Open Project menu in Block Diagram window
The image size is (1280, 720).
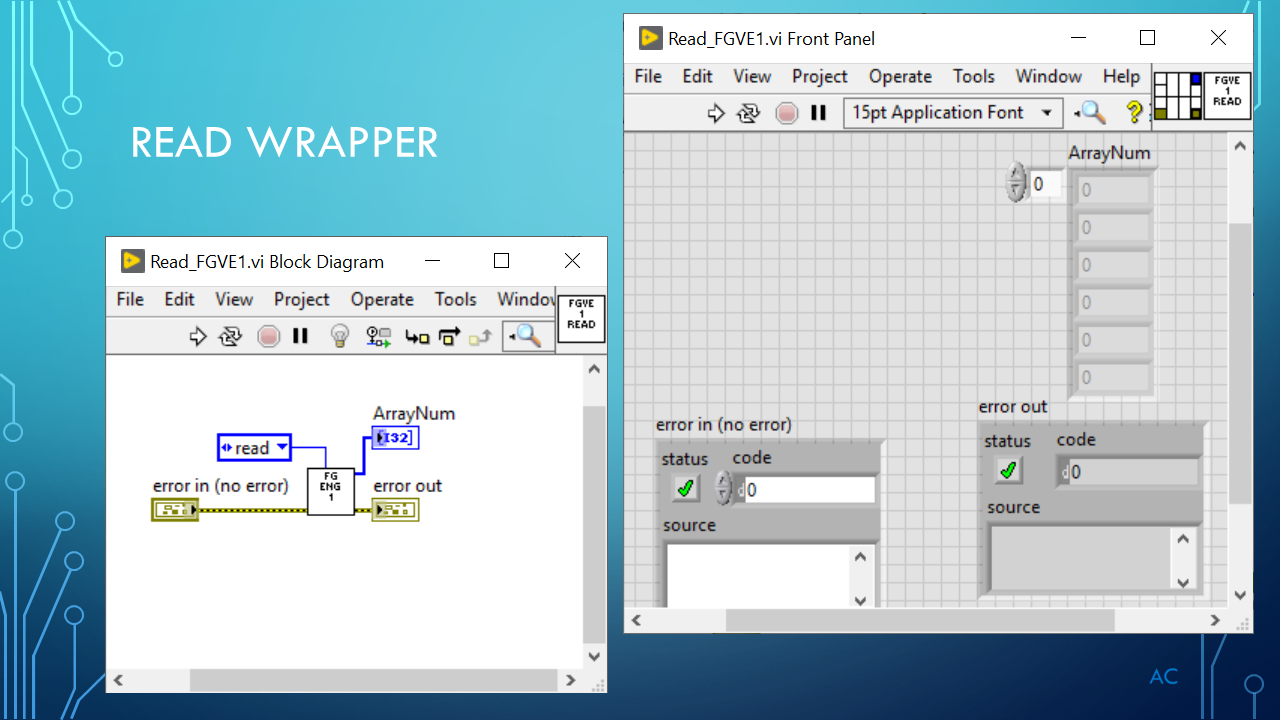coord(301,299)
